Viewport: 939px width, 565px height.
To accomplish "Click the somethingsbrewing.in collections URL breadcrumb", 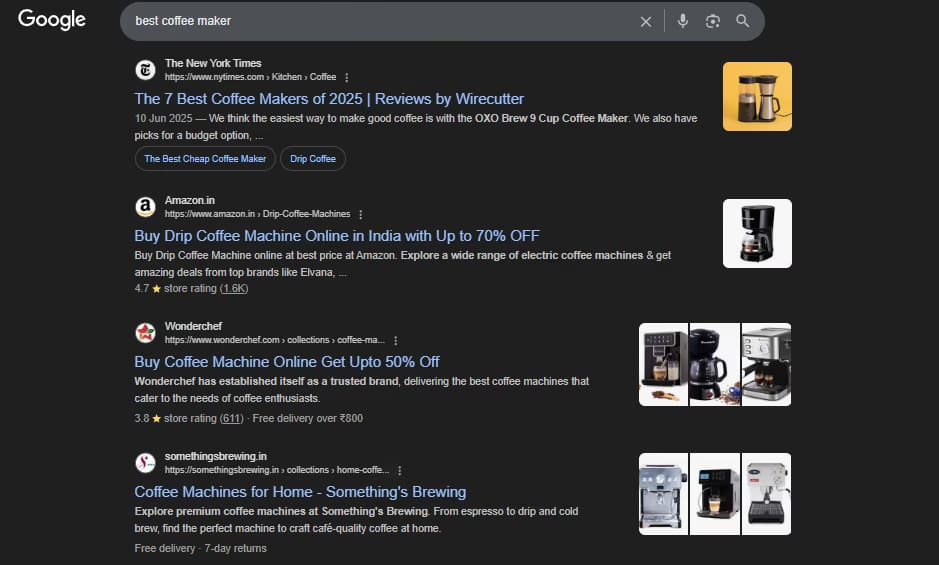I will (277, 470).
